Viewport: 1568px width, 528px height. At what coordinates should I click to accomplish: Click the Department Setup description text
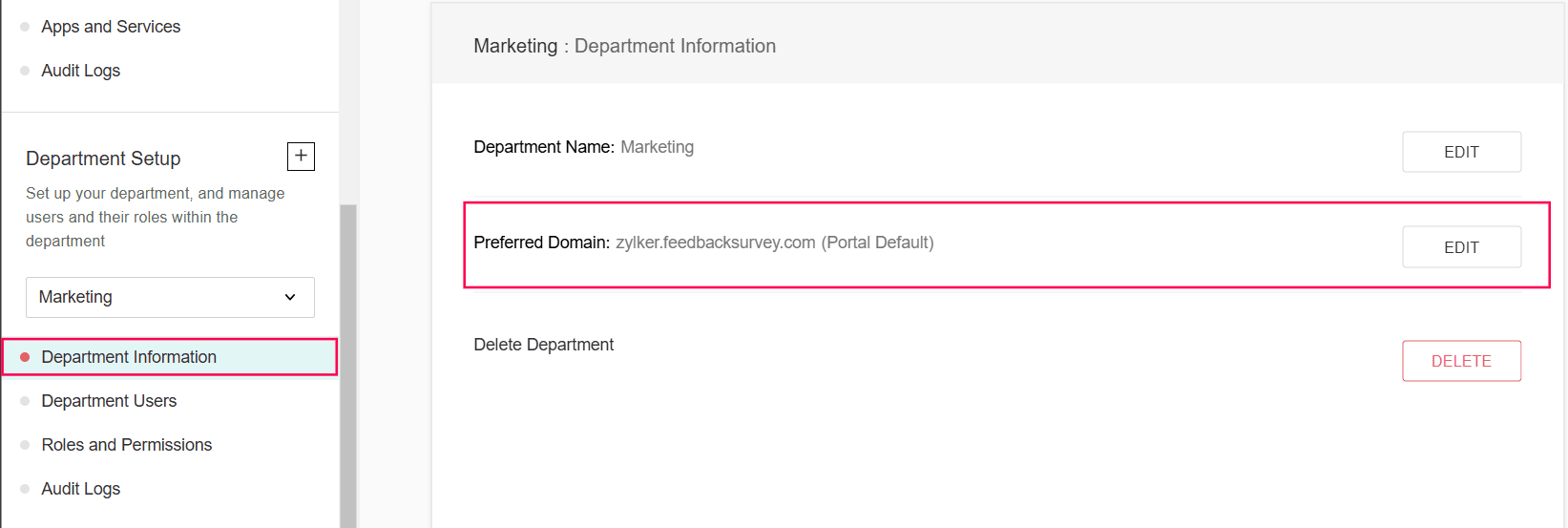pos(155,217)
